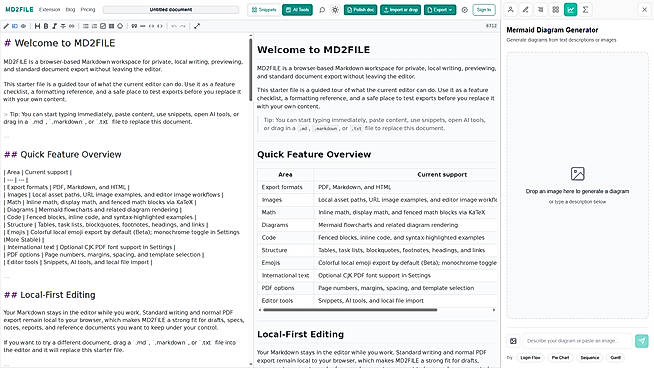Image resolution: width=654 pixels, height=368 pixels.
Task: Insert a blockquote with the quote icon
Action: pyautogui.click(x=134, y=26)
